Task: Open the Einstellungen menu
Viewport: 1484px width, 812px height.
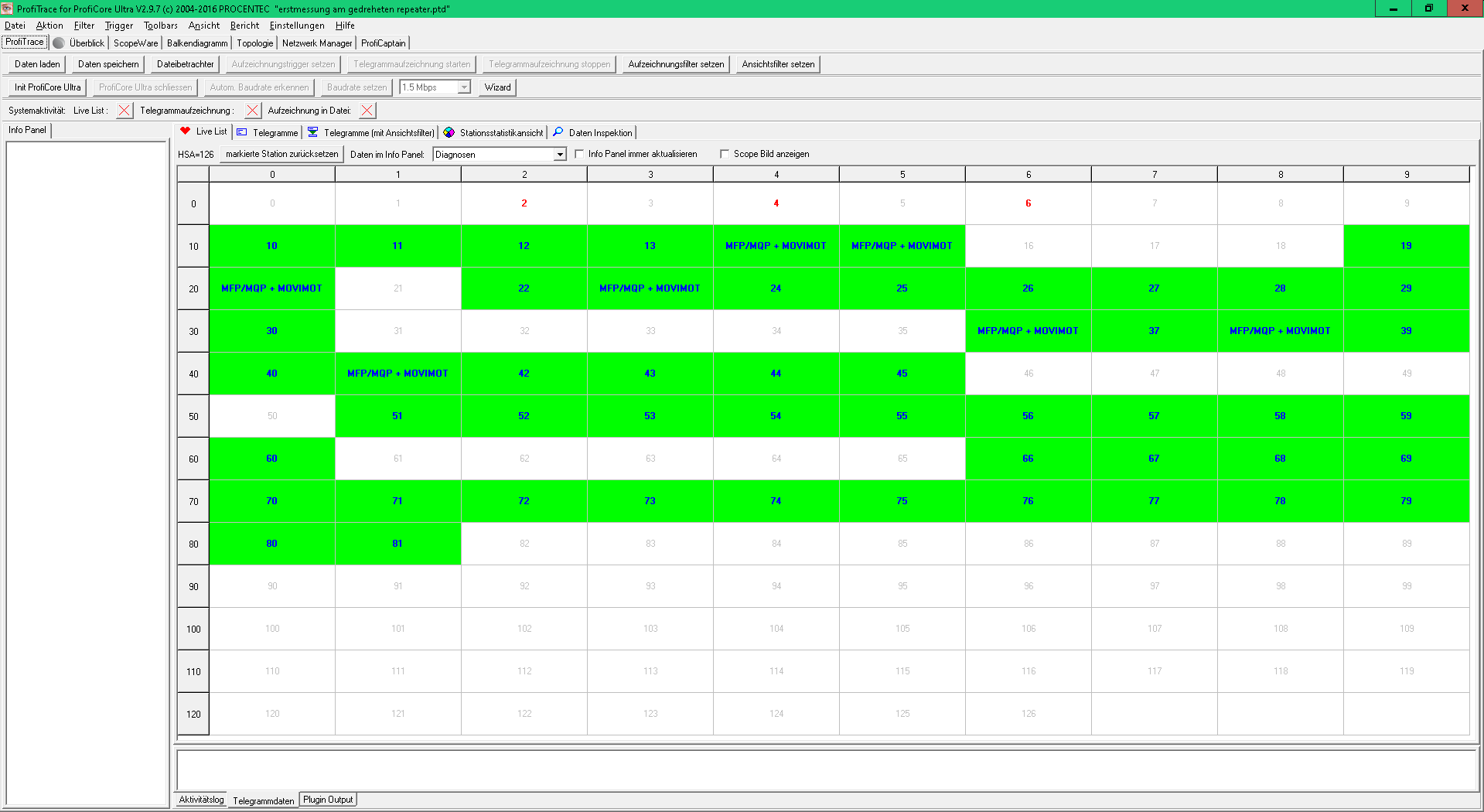Action: [296, 26]
